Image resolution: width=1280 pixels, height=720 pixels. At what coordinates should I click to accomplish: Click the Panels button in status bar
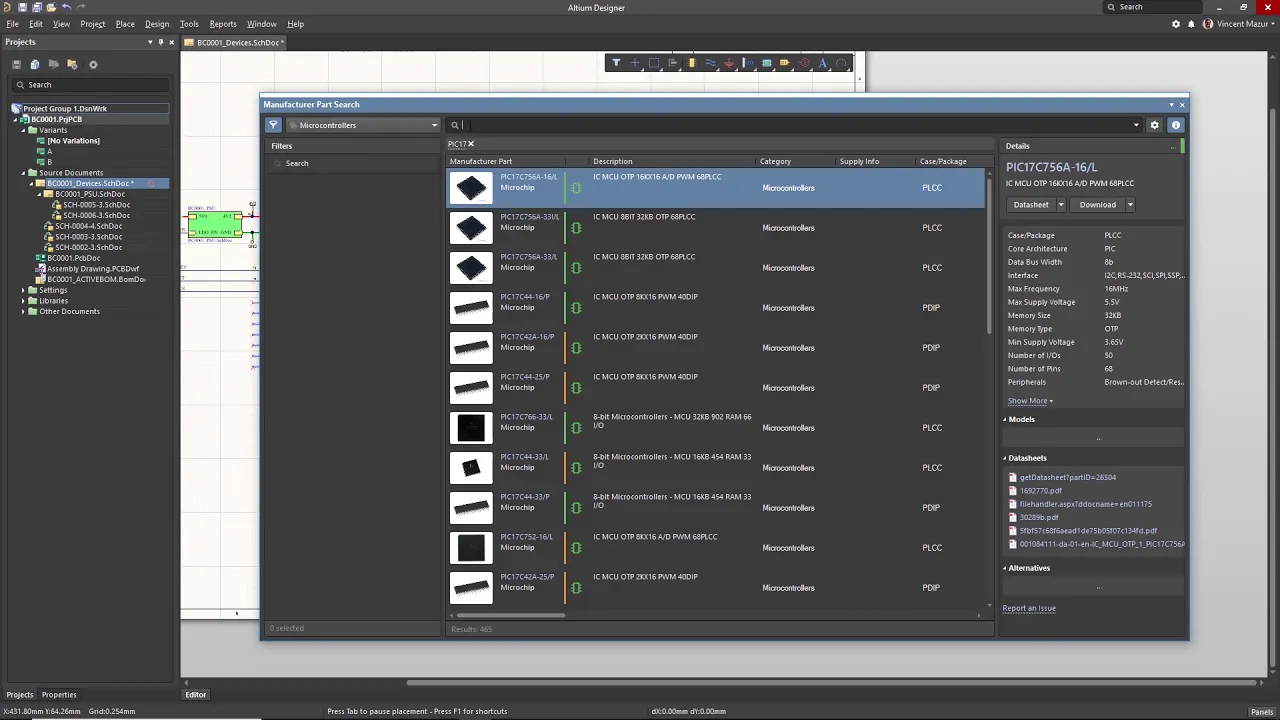pyautogui.click(x=1261, y=711)
